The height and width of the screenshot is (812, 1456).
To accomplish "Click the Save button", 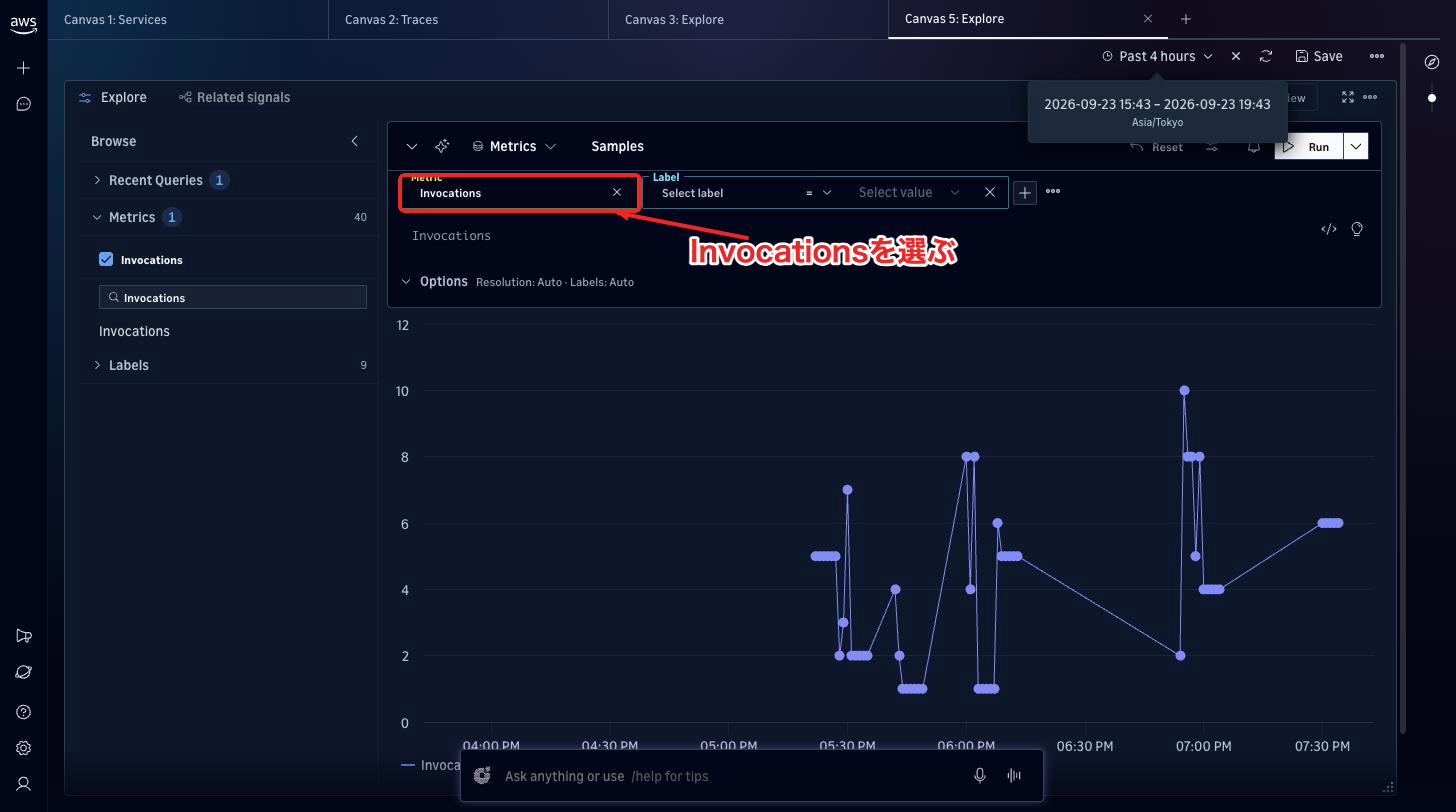I will [1318, 56].
